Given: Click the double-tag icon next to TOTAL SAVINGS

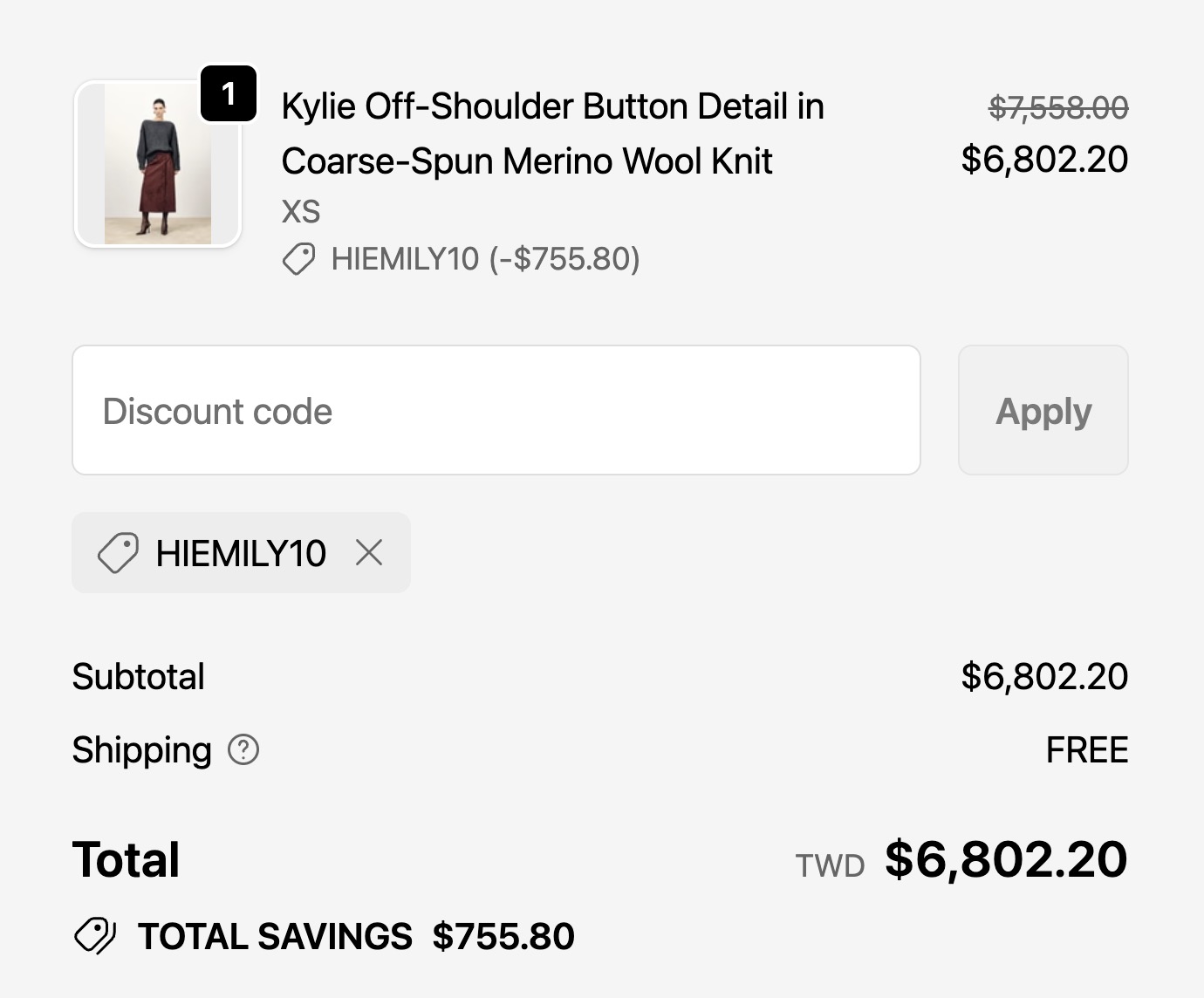Looking at the screenshot, I should coord(95,936).
